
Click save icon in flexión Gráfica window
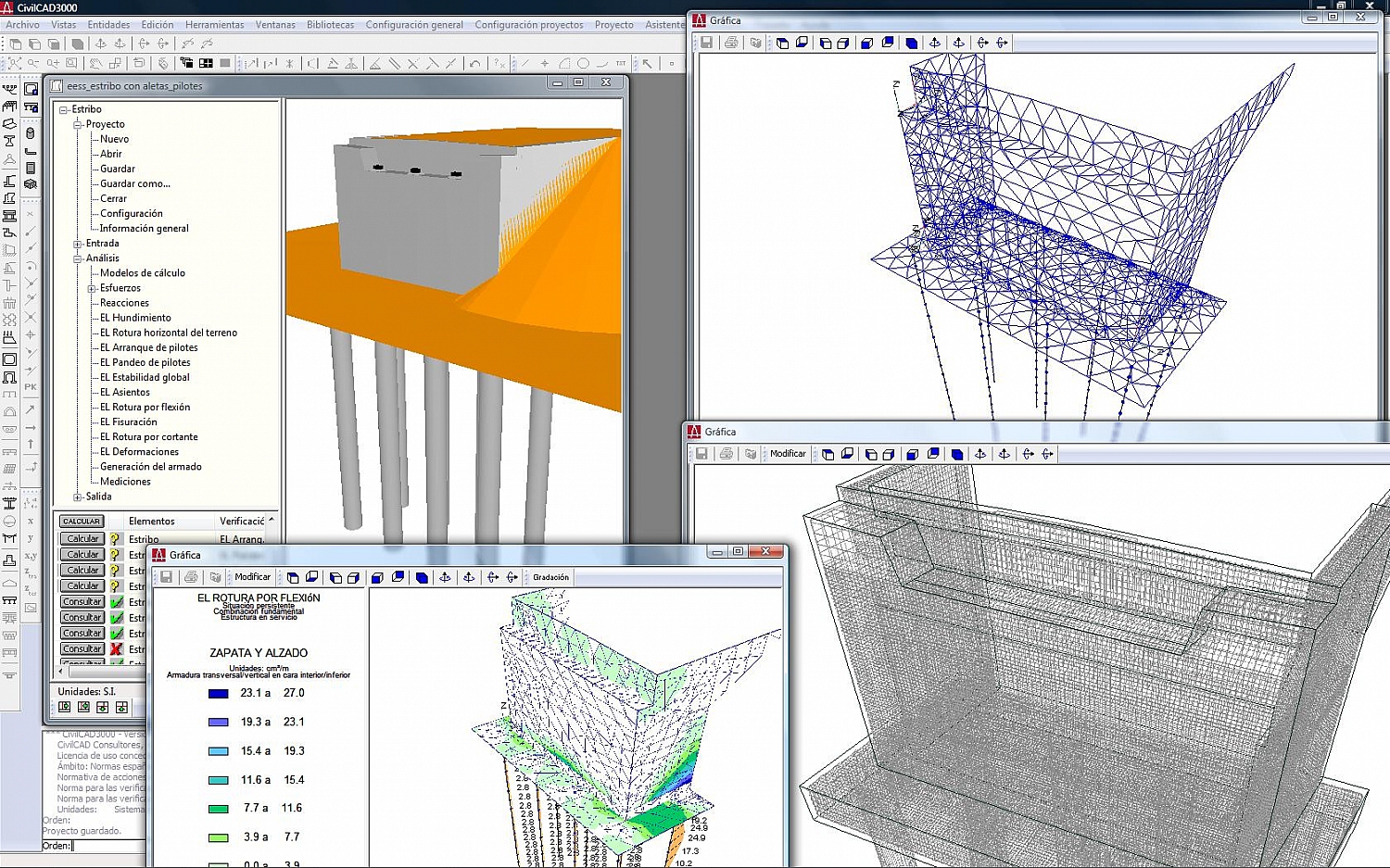pyautogui.click(x=167, y=577)
